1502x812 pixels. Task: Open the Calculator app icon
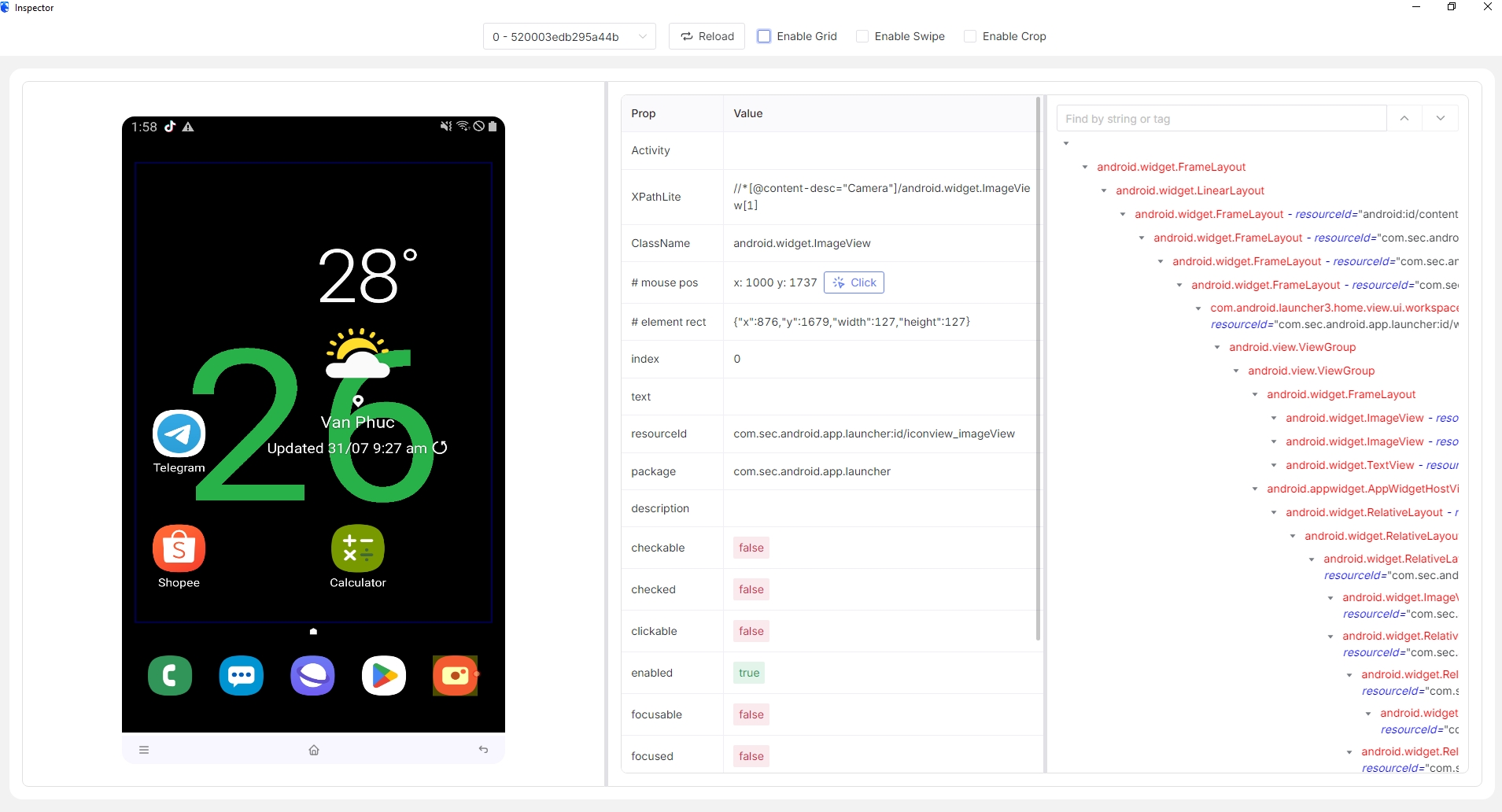[358, 548]
